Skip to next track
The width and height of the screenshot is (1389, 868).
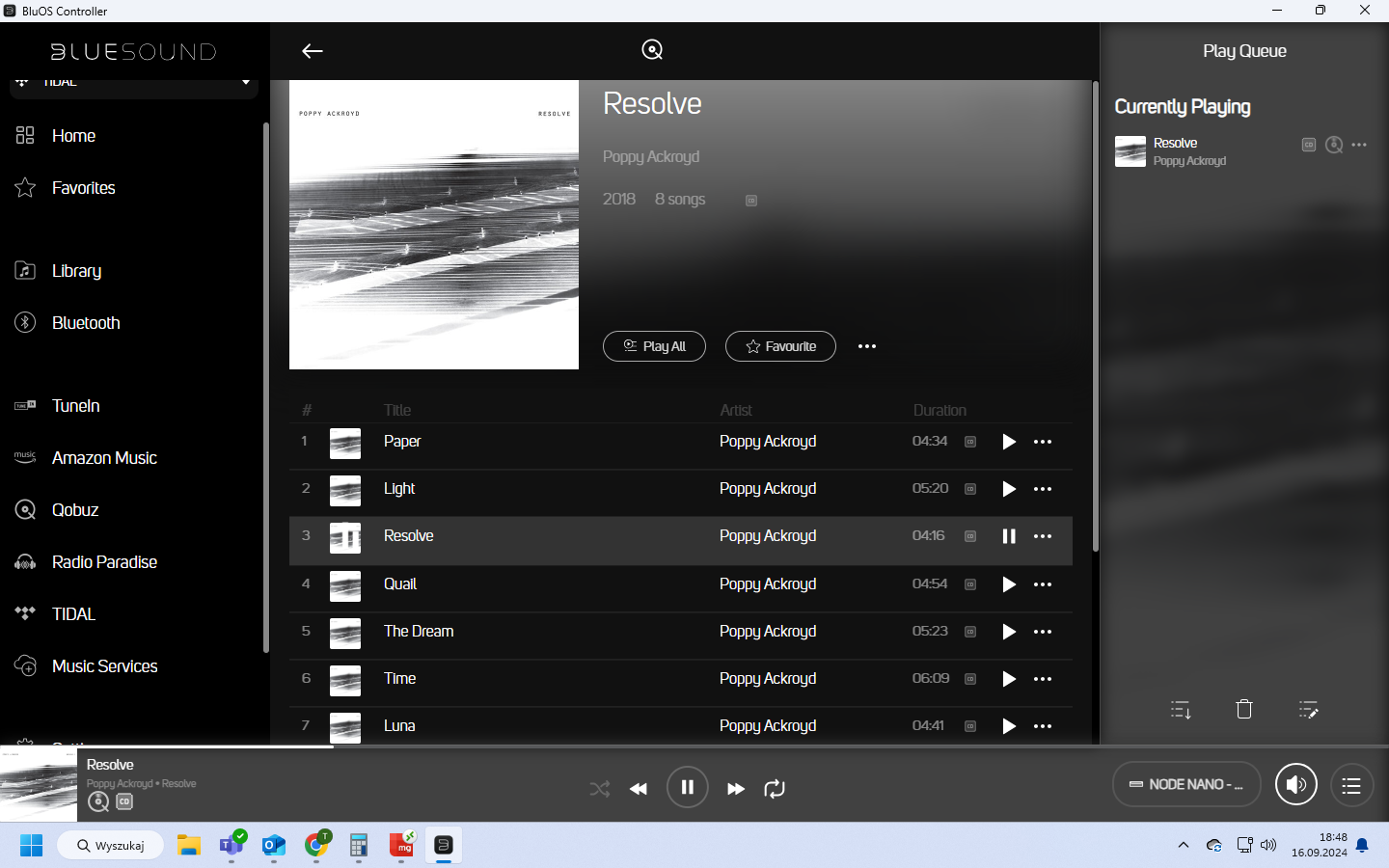736,789
